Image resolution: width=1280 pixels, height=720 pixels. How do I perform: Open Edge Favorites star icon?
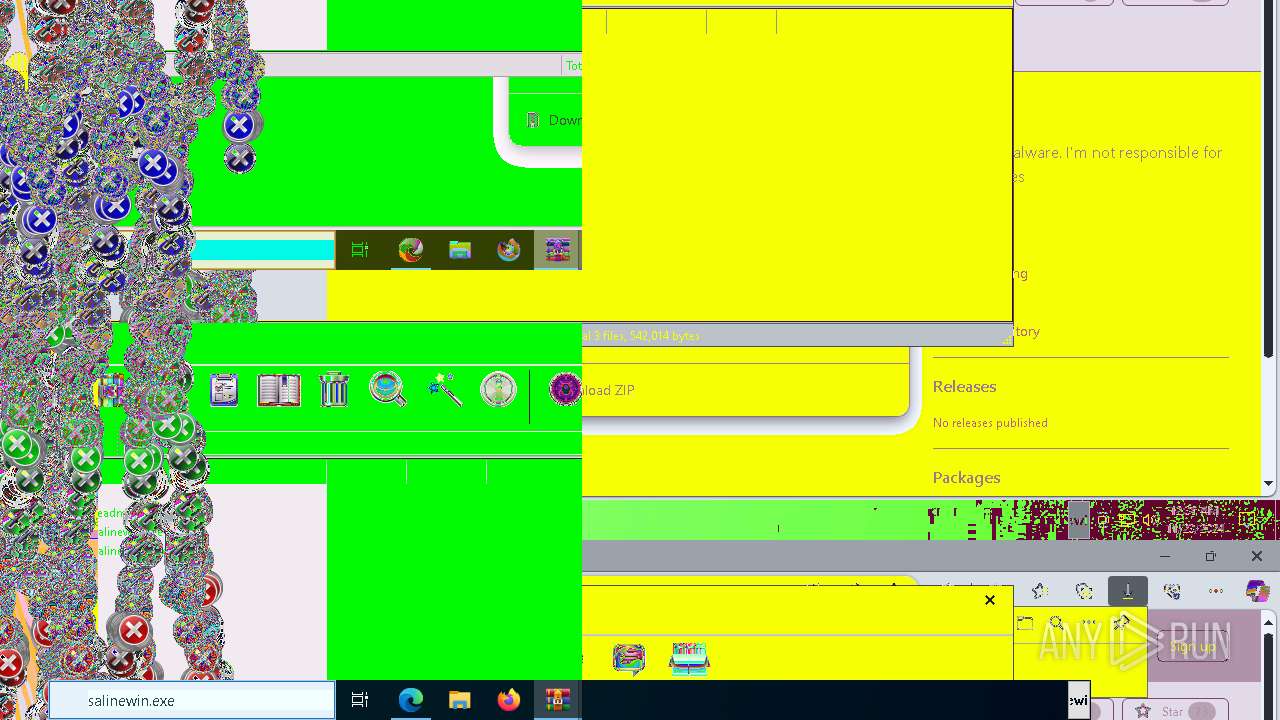click(x=1040, y=591)
